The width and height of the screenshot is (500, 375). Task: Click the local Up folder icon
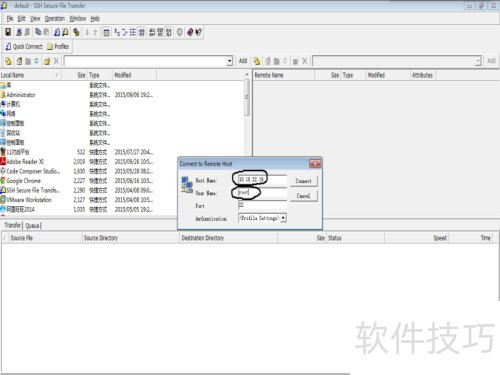coord(8,61)
